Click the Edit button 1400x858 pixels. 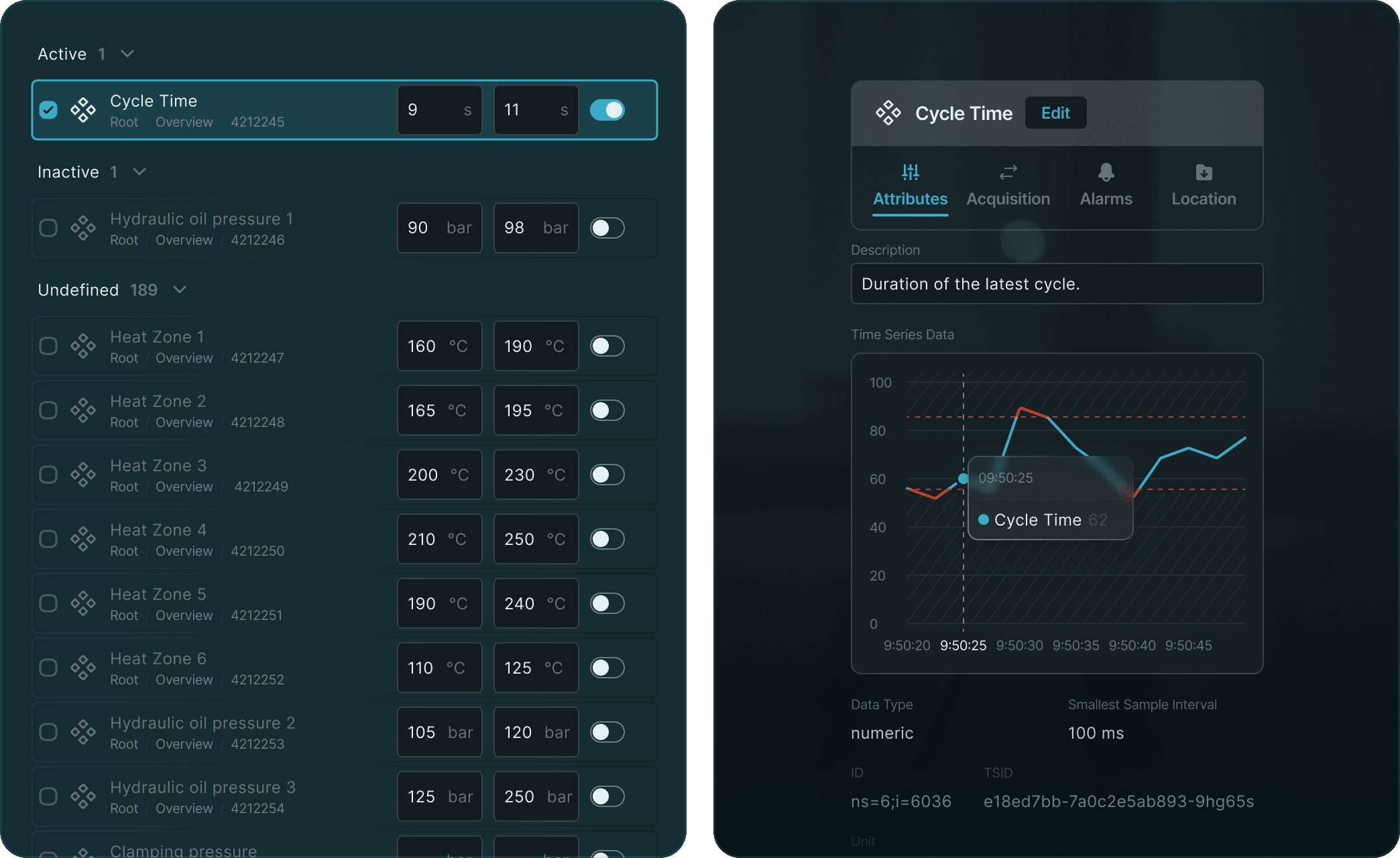coord(1055,113)
